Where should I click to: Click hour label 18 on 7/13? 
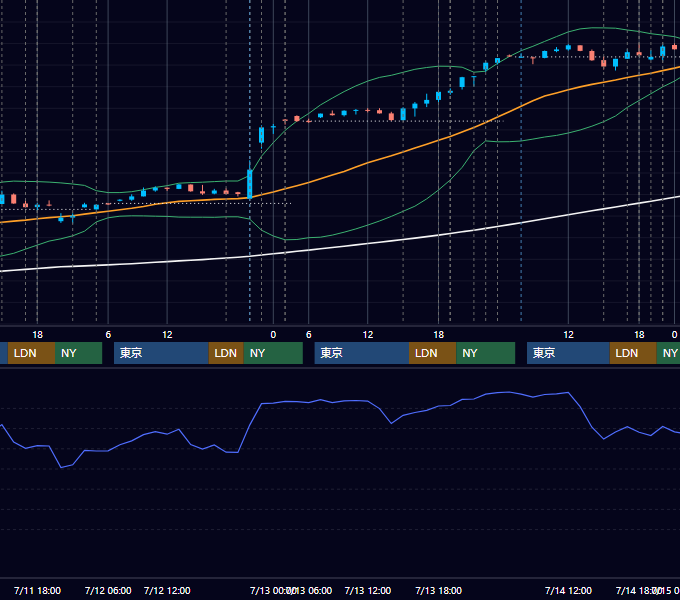pyautogui.click(x=438, y=335)
